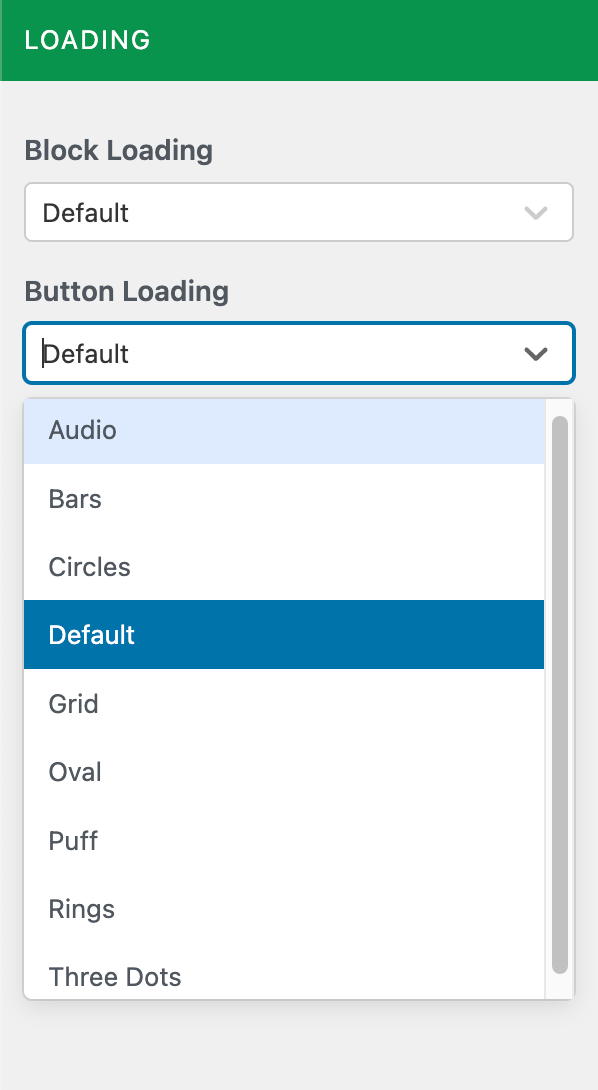
Task: Pick the Puff loading animation
Action: 284,840
